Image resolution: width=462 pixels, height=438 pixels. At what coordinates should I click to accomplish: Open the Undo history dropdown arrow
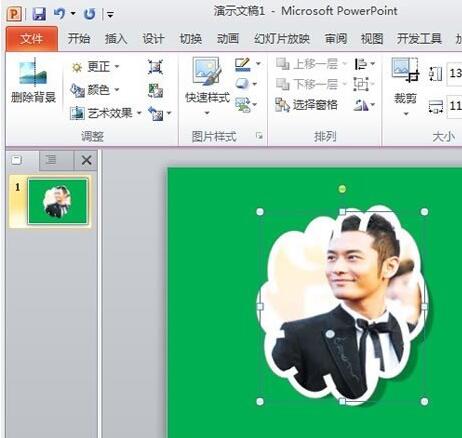73,14
